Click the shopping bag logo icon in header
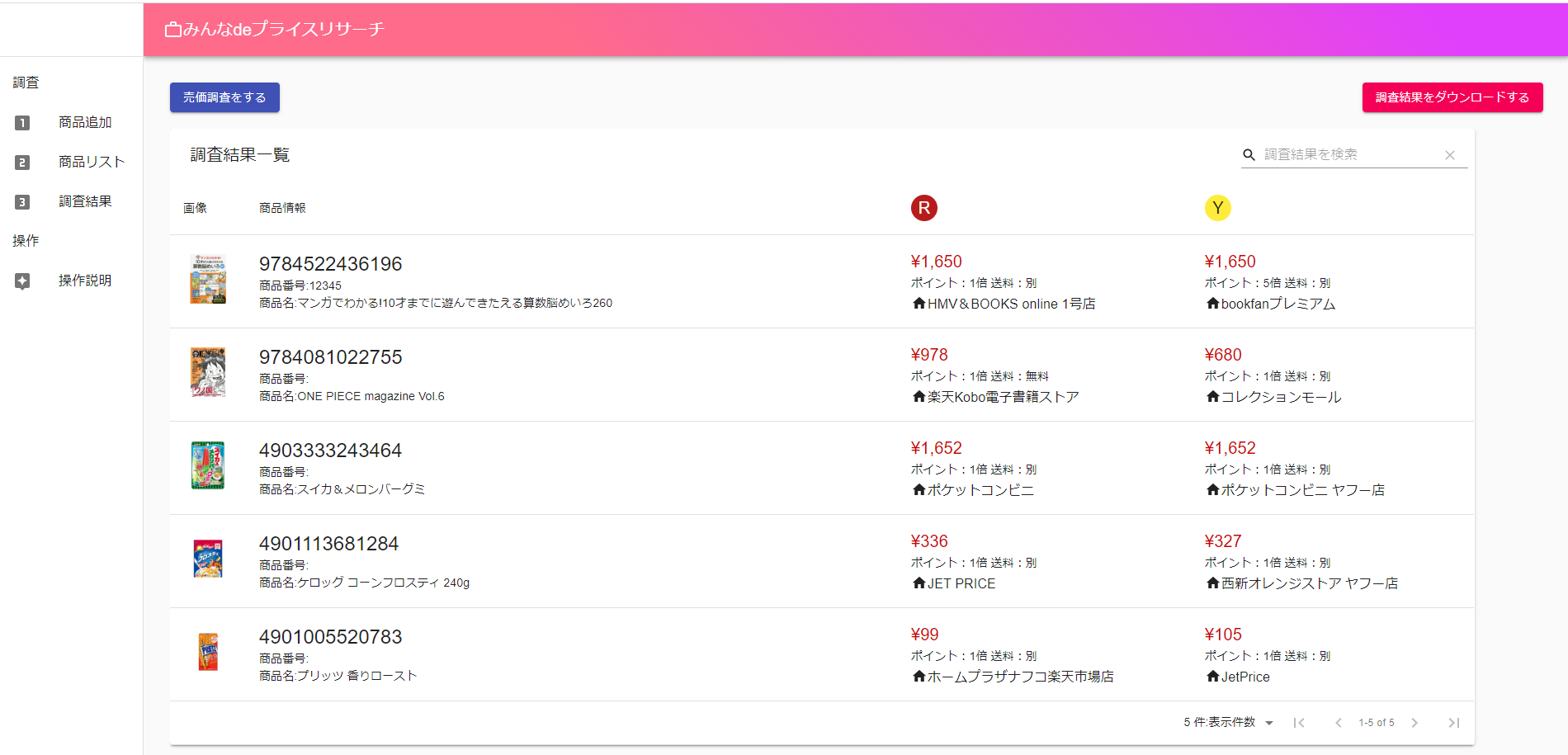The height and width of the screenshot is (755, 1568). [x=172, y=30]
